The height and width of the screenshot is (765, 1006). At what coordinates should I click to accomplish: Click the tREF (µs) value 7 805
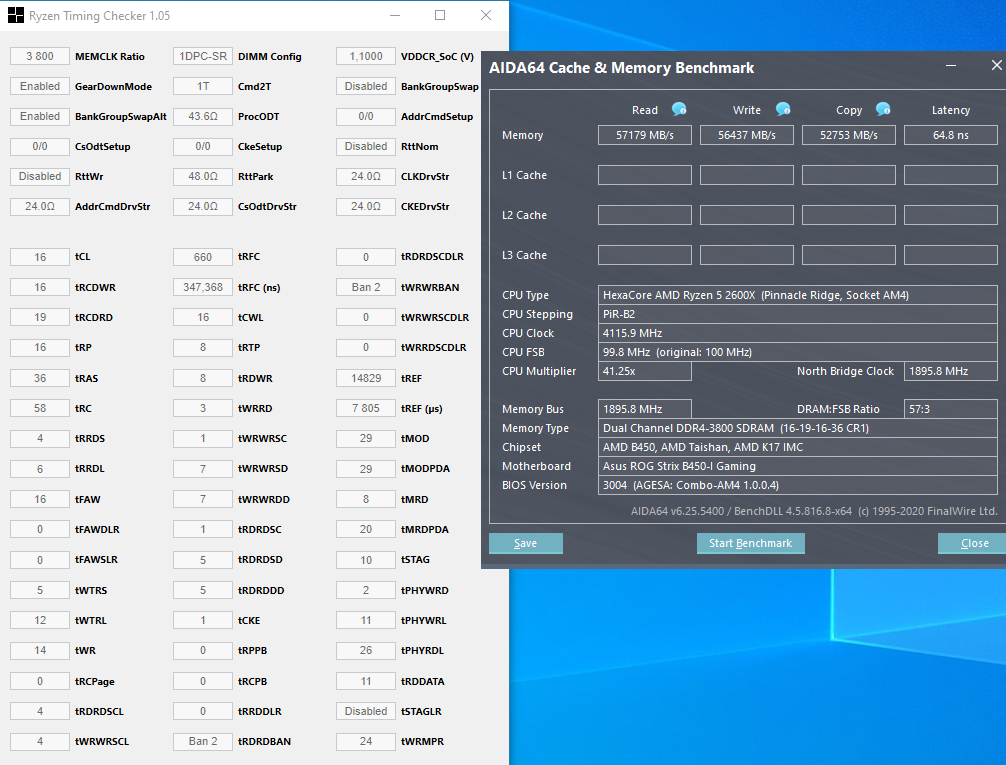(366, 408)
